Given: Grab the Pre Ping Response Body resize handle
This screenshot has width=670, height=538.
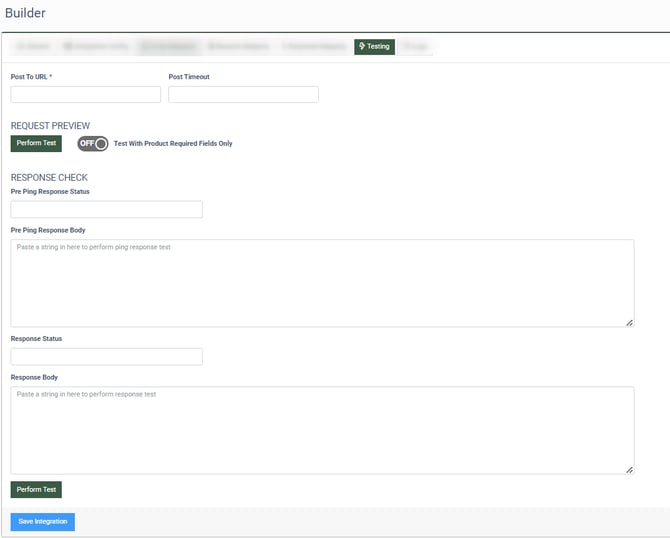Looking at the screenshot, I should point(629,322).
